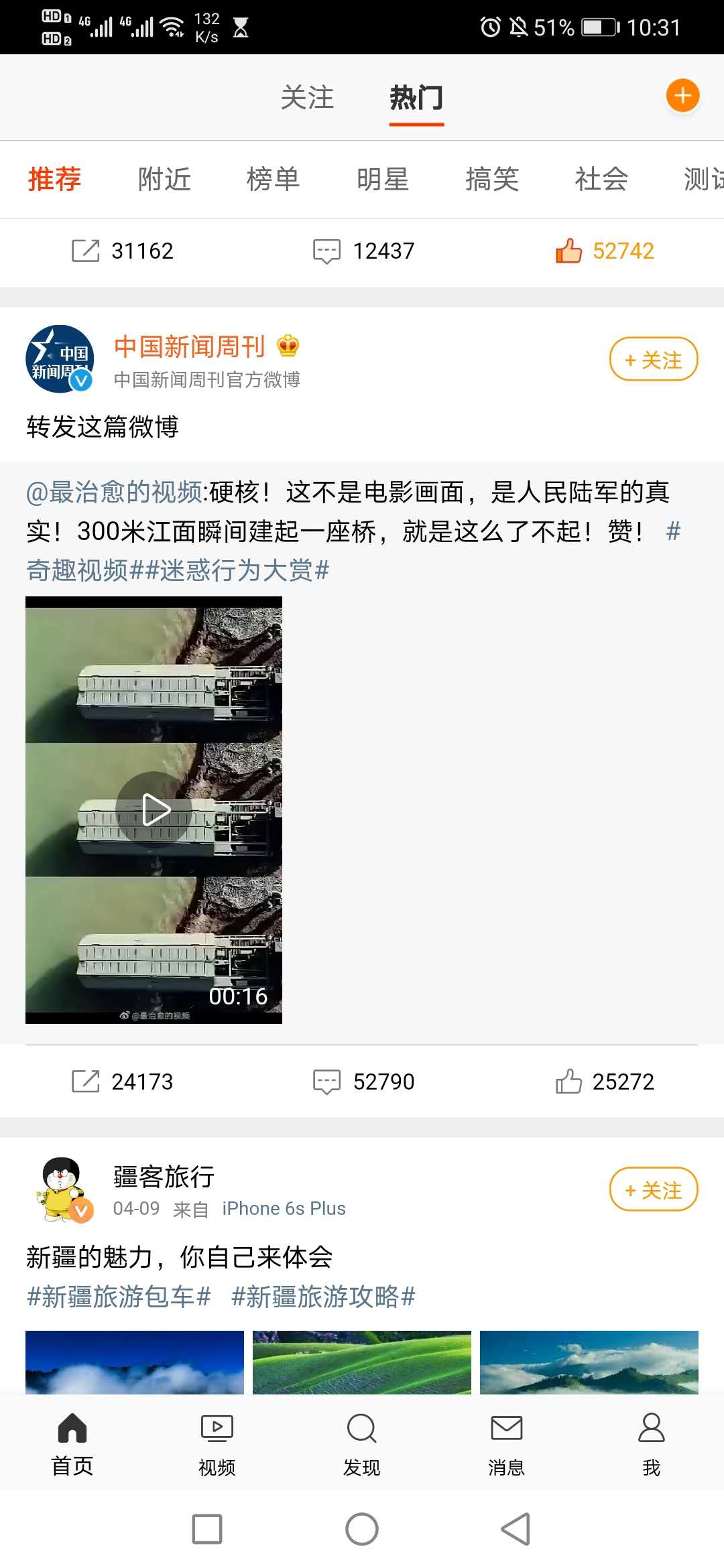The width and height of the screenshot is (724, 1568).
Task: Play the 00:16 bridge video
Action: pyautogui.click(x=154, y=809)
